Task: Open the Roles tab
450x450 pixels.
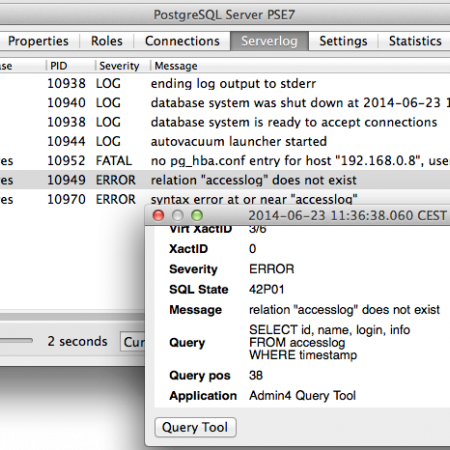Action: 107,41
